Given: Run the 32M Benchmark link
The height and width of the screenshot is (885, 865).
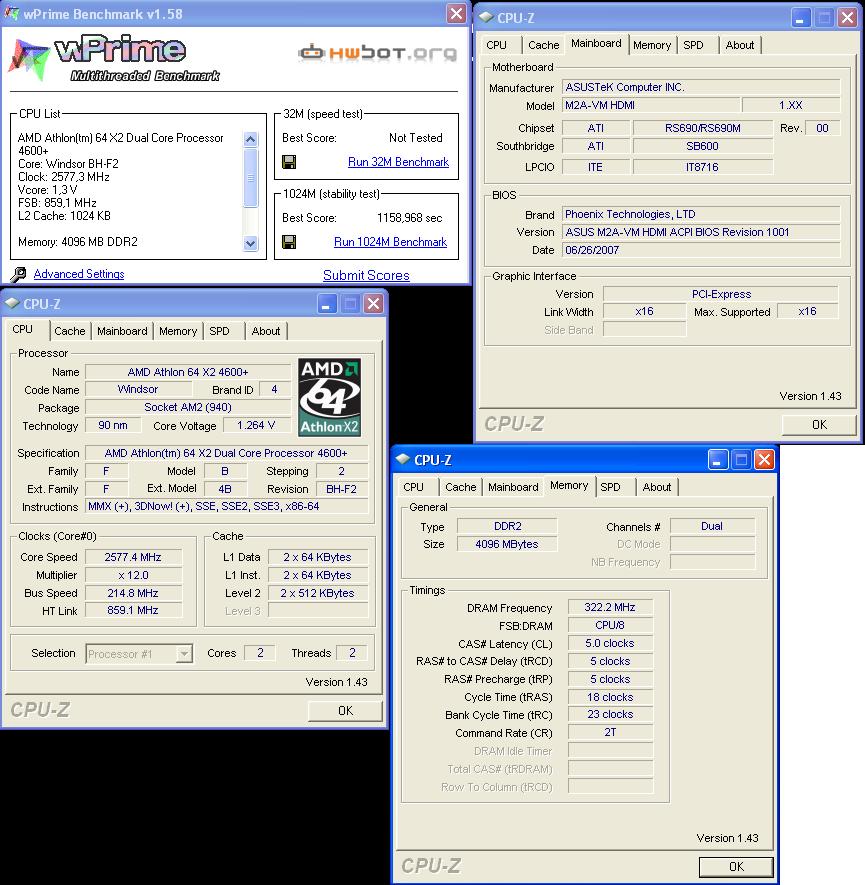Looking at the screenshot, I should (x=398, y=162).
